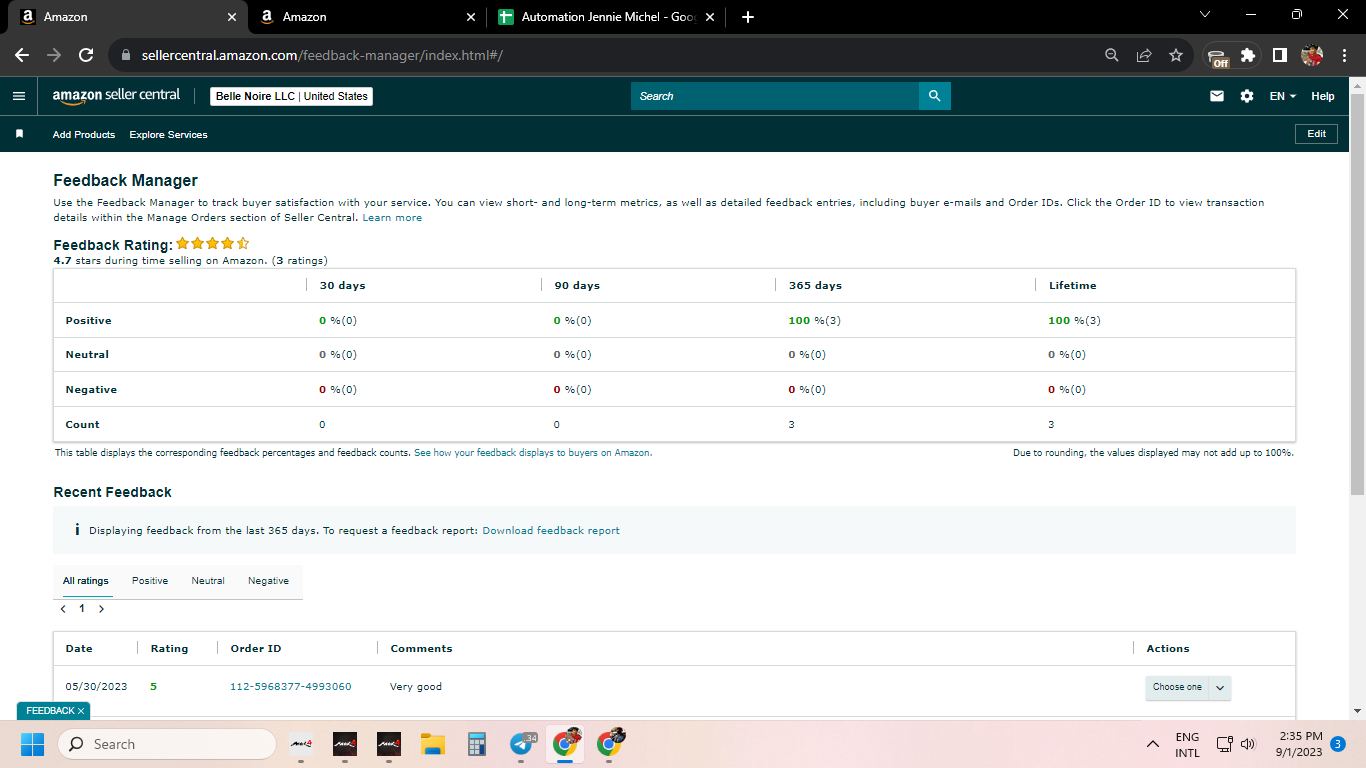The width and height of the screenshot is (1366, 768).
Task: Click the extension icon labeled Off
Action: pyautogui.click(x=1217, y=57)
